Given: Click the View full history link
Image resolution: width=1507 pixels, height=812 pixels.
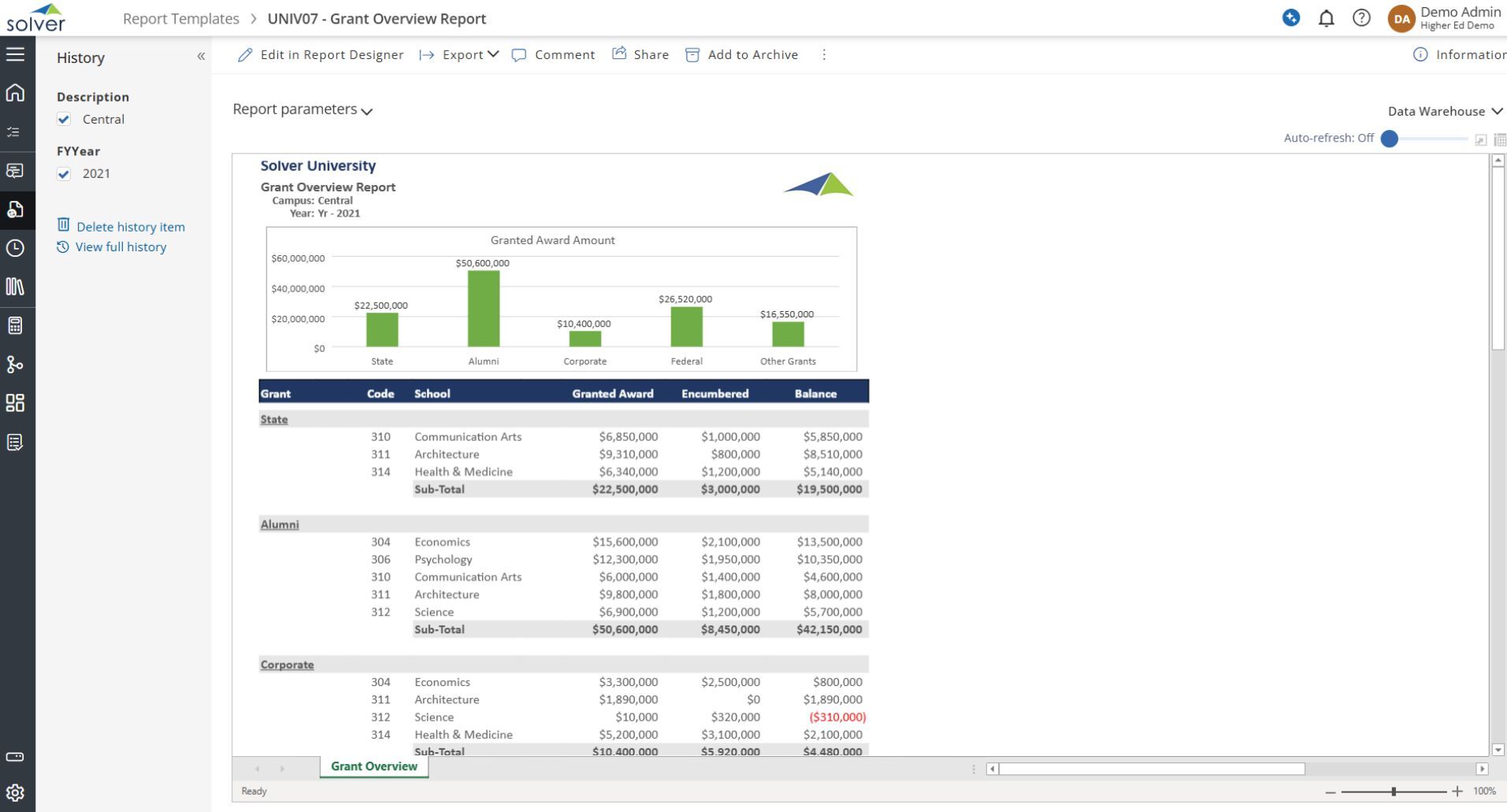Looking at the screenshot, I should (x=121, y=247).
